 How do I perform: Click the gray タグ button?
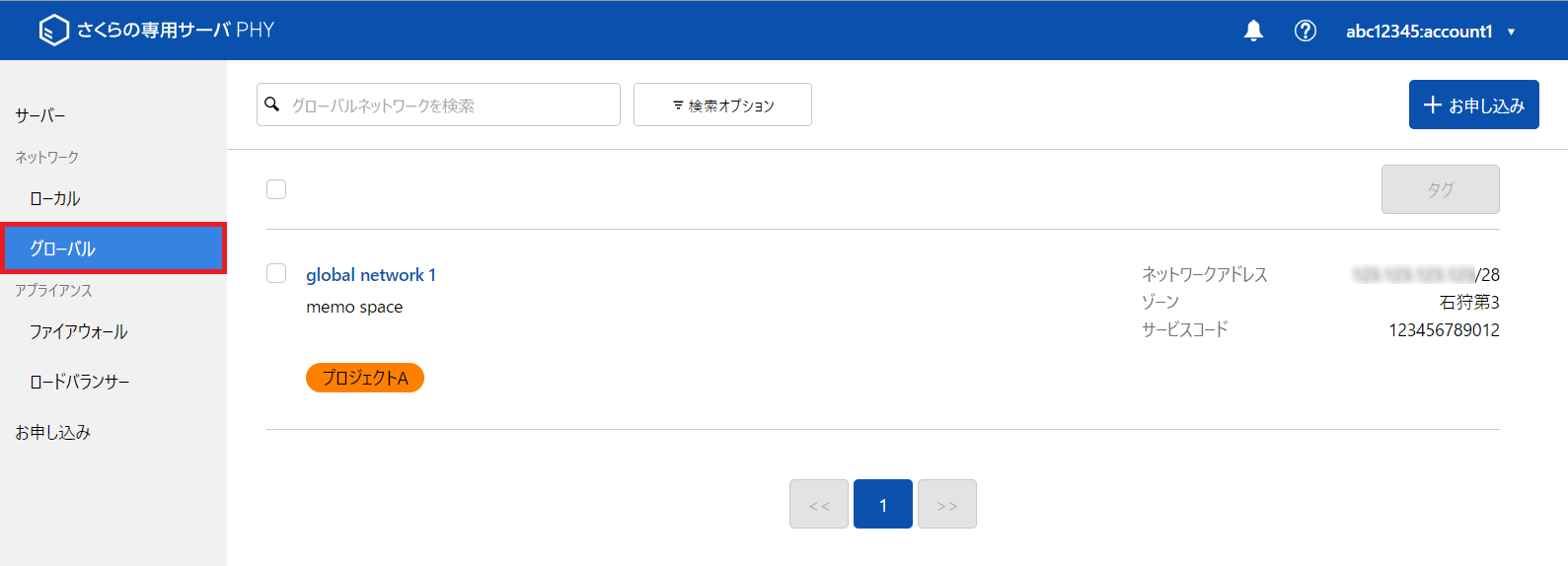tap(1440, 189)
